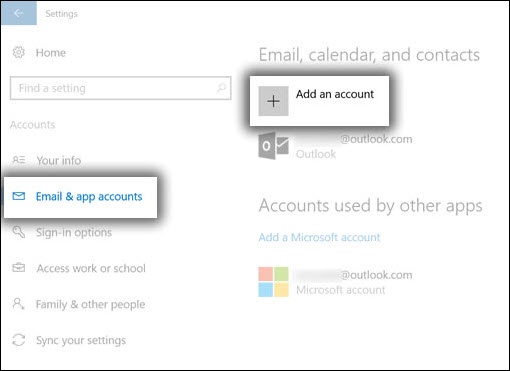
Task: Open Access work or school
Action: tap(91, 268)
